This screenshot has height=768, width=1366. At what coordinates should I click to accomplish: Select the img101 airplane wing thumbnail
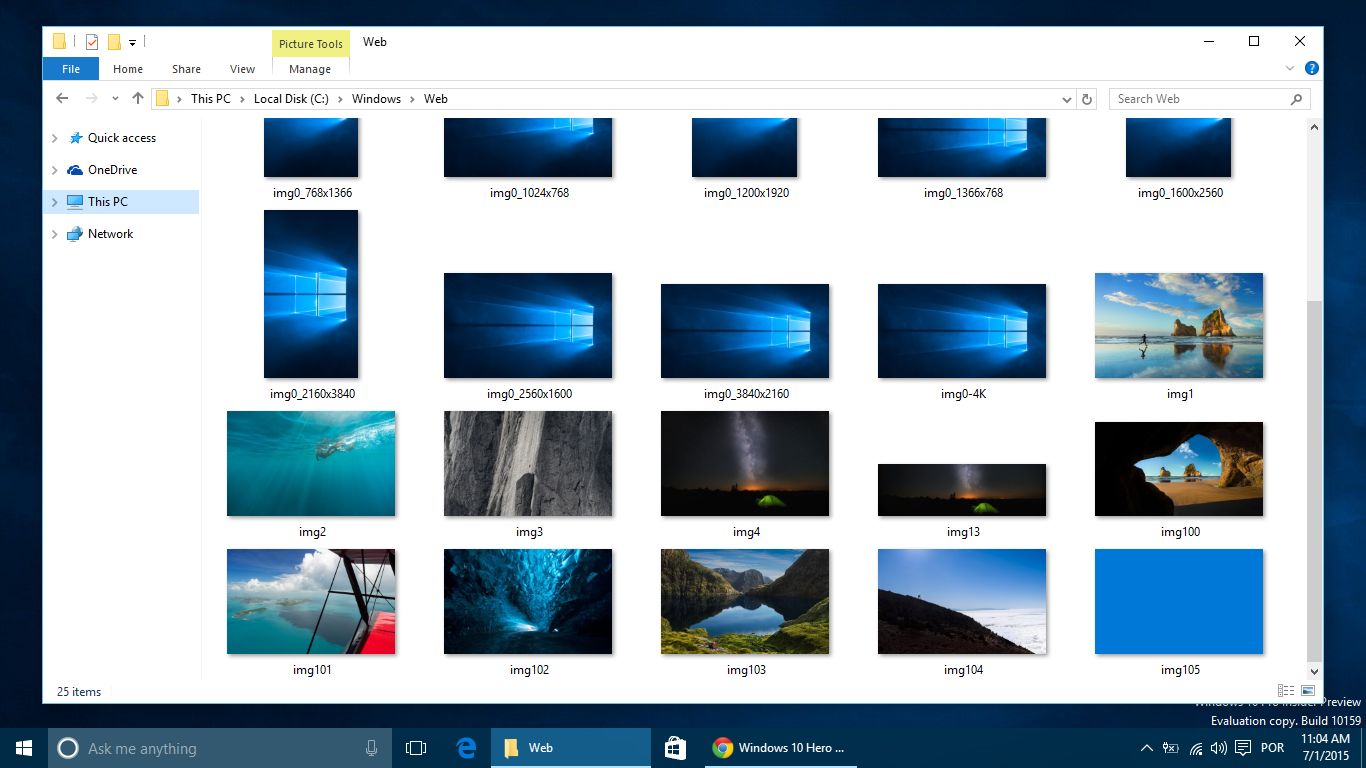pos(311,601)
